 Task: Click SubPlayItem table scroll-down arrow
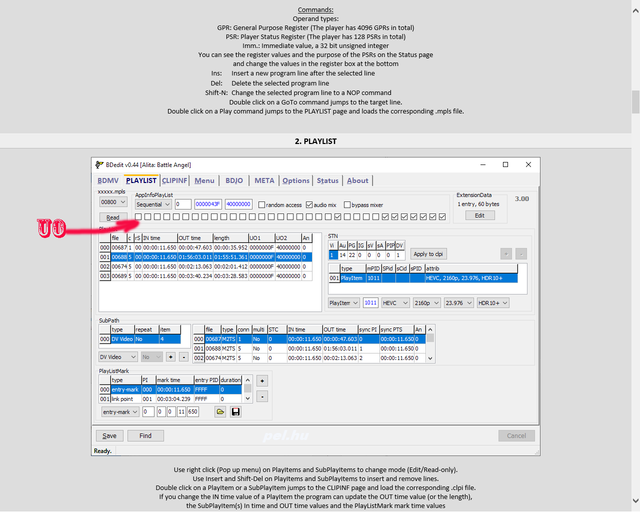(x=430, y=358)
